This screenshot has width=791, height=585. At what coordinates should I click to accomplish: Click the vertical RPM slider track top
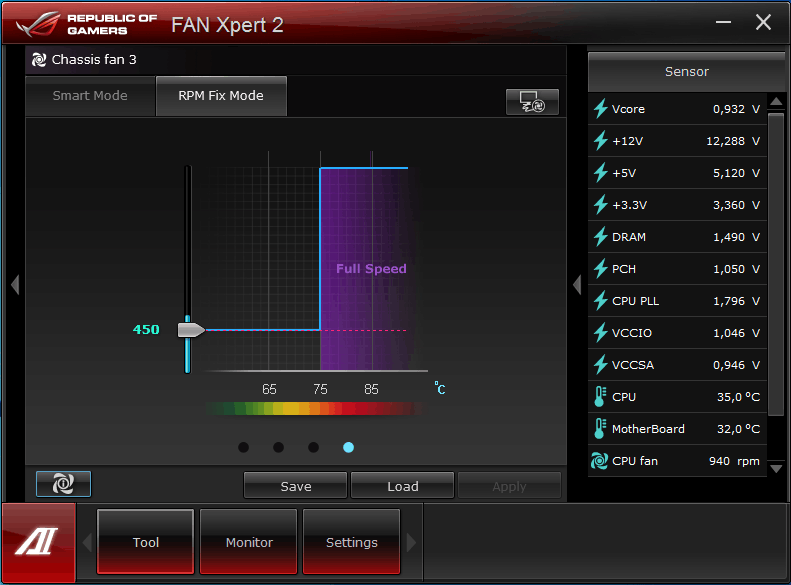[x=188, y=170]
